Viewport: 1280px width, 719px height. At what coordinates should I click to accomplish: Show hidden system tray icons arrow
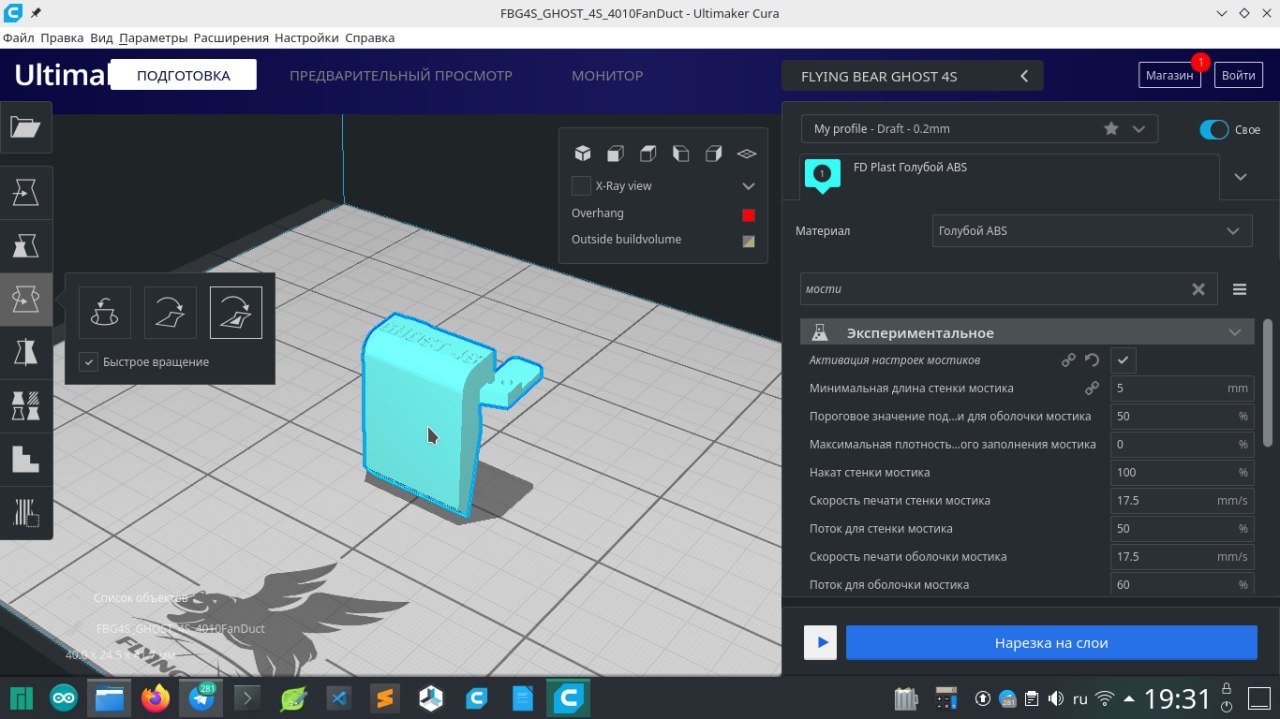click(1129, 699)
